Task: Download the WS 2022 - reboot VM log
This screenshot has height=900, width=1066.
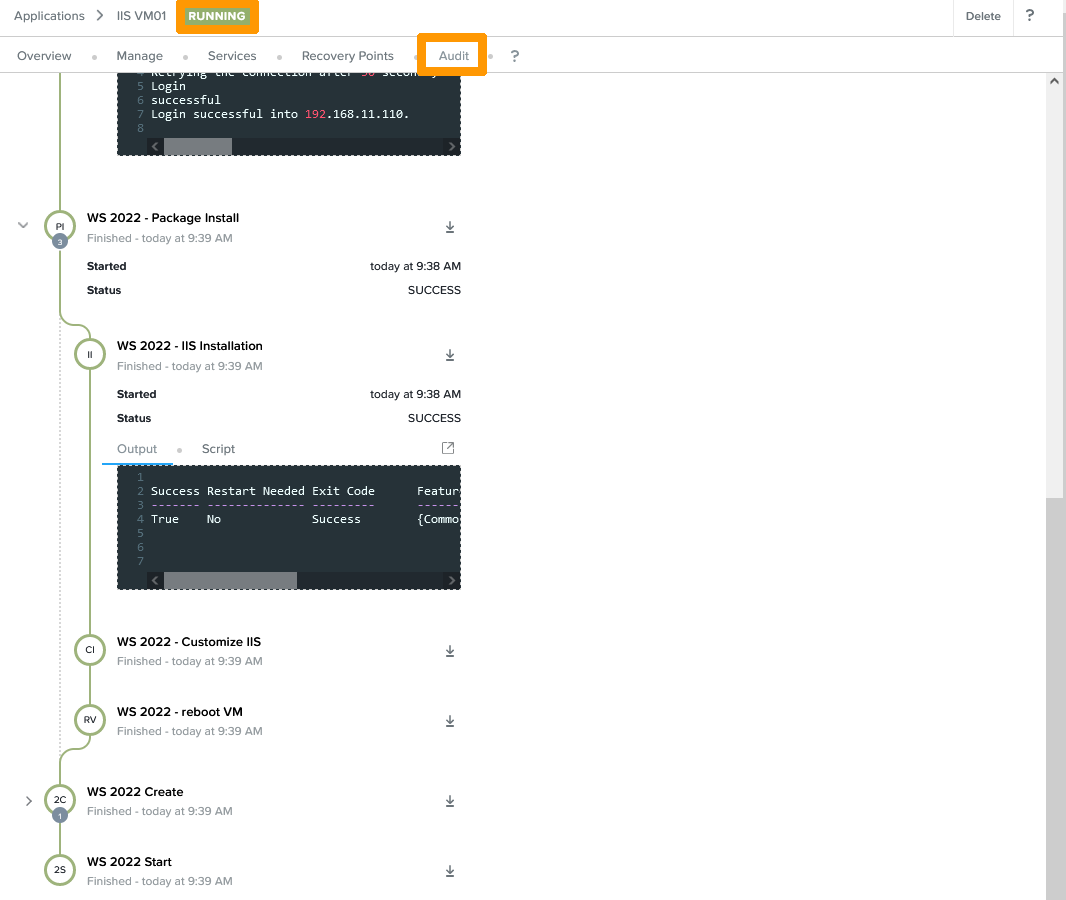Action: coord(450,722)
